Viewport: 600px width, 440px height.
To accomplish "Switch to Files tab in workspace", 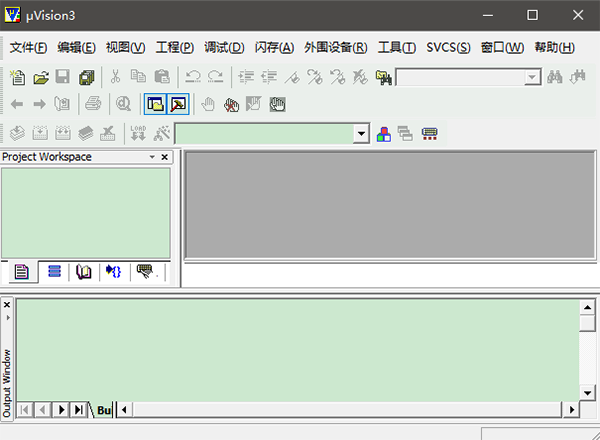I will click(x=22, y=272).
